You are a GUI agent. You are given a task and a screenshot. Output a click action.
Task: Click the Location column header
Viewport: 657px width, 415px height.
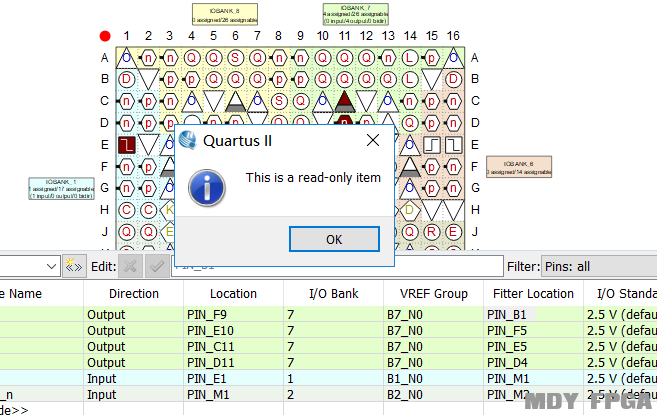[233, 294]
